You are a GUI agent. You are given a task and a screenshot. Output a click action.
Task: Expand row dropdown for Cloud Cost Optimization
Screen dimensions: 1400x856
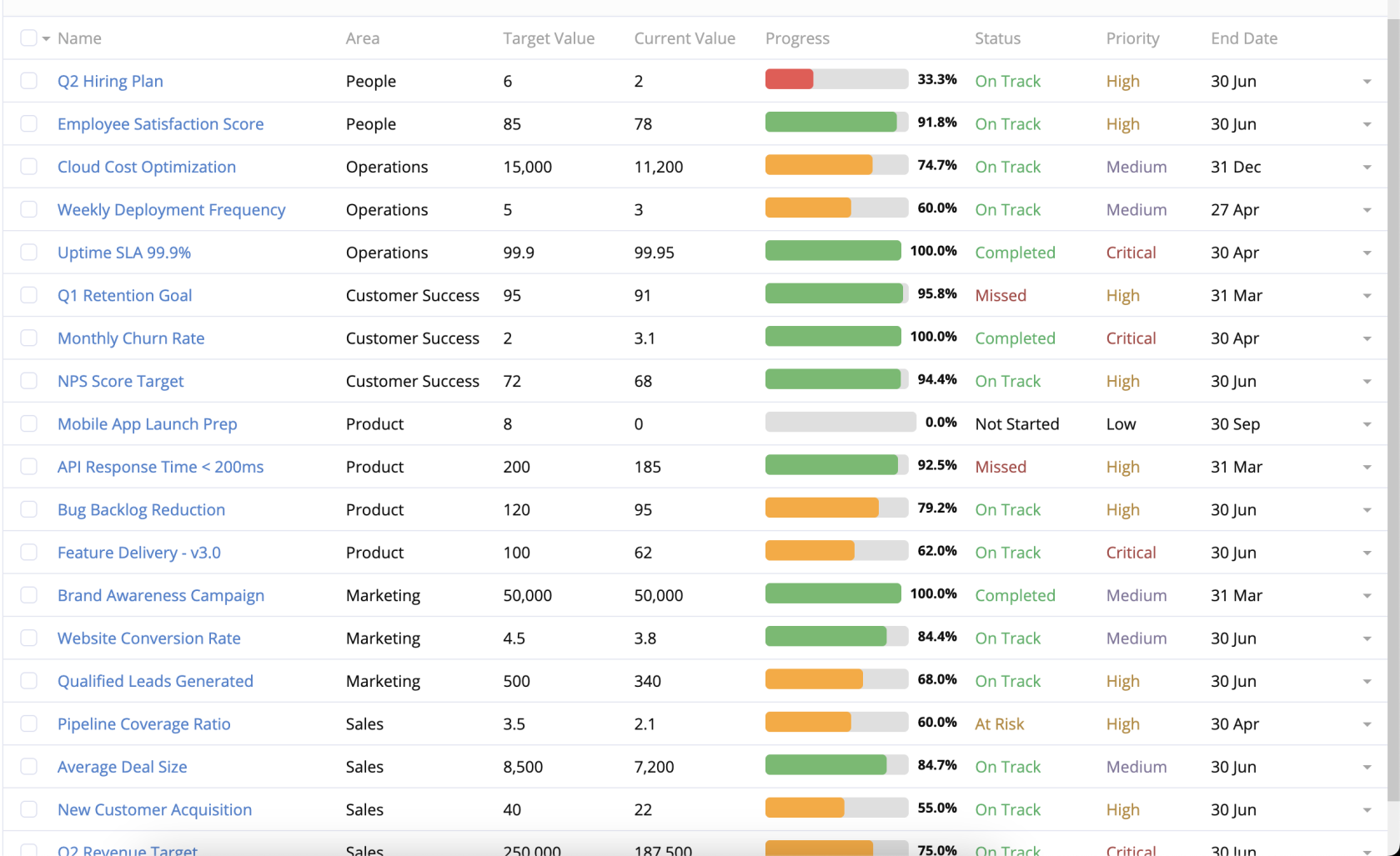coord(1367,168)
